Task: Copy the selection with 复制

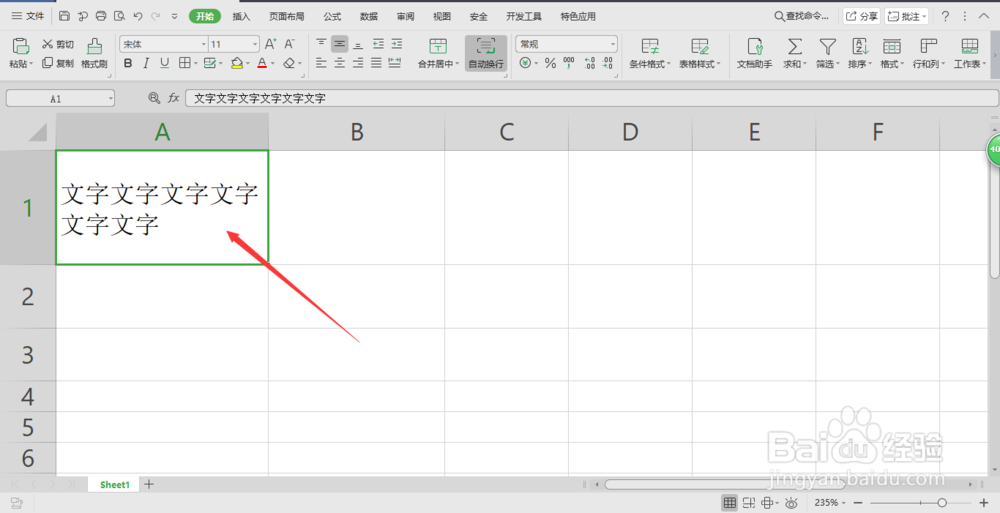Action: pos(57,63)
